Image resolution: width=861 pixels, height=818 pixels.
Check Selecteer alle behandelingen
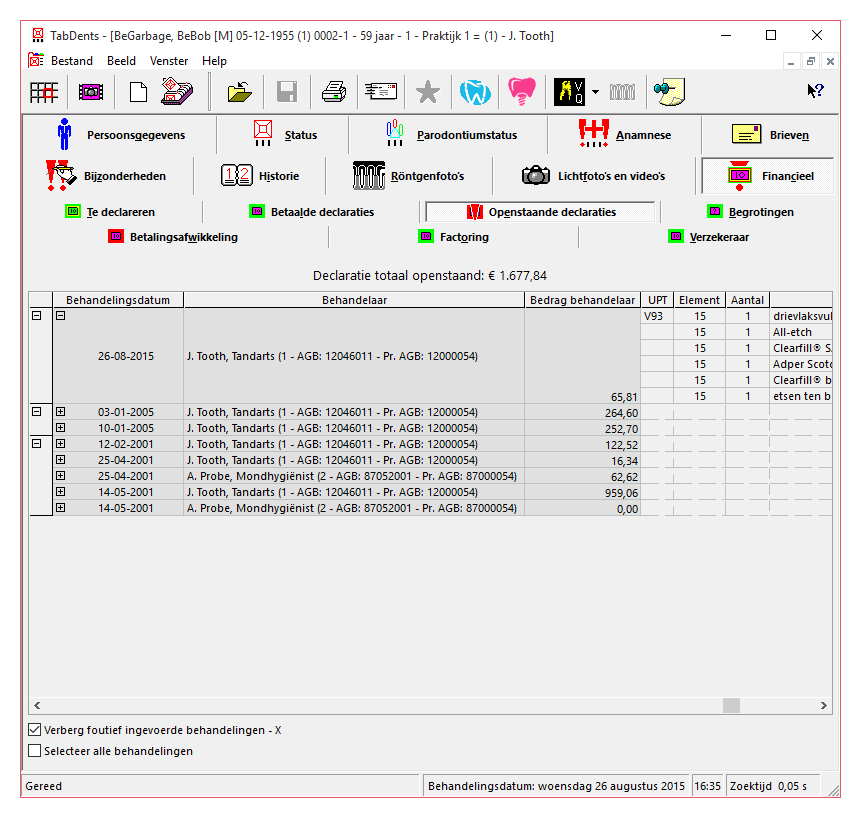[x=35, y=750]
